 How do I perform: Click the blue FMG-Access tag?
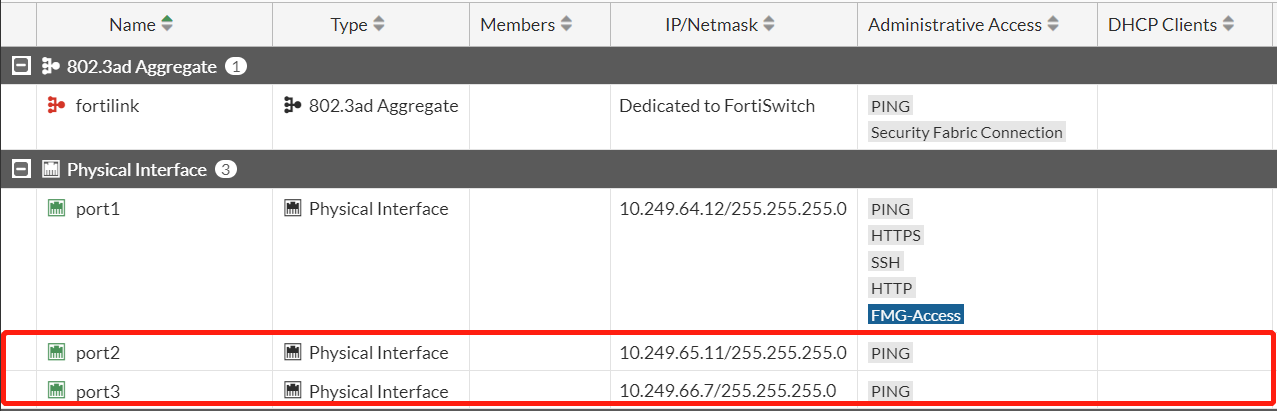(x=916, y=315)
